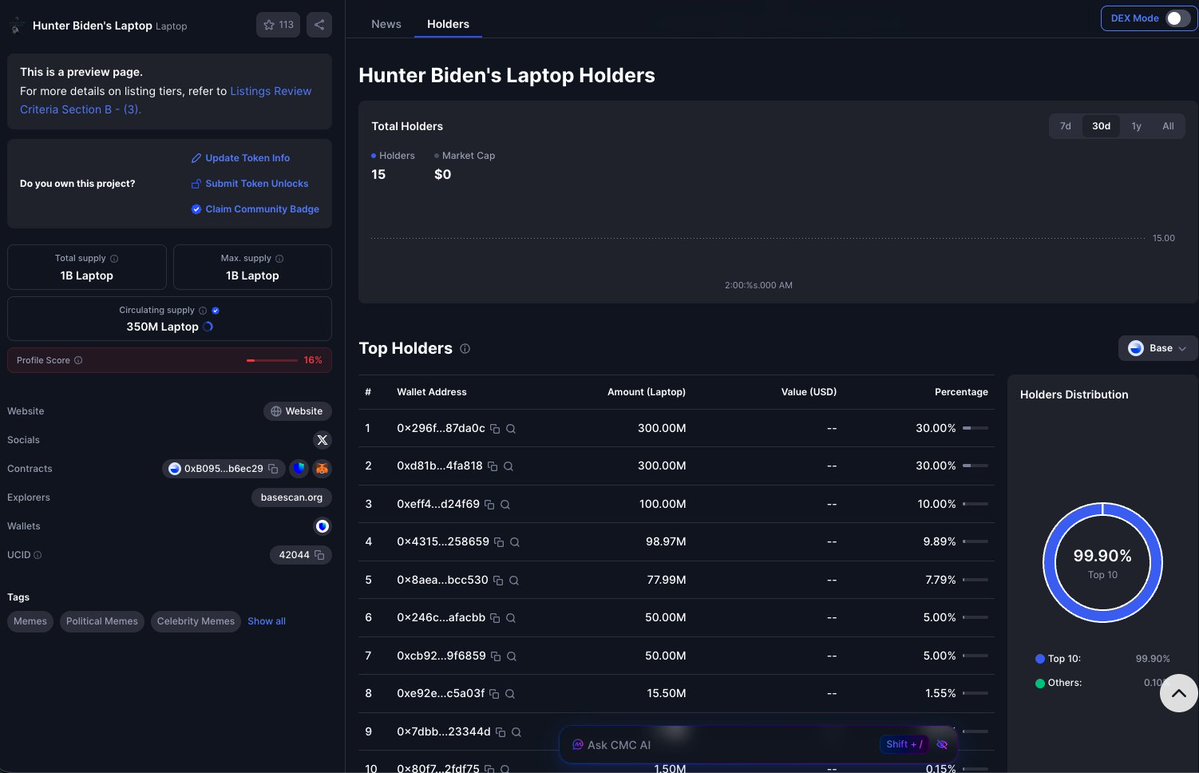The height and width of the screenshot is (773, 1199).
Task: Click info icon next to Max. supply
Action: [279, 258]
